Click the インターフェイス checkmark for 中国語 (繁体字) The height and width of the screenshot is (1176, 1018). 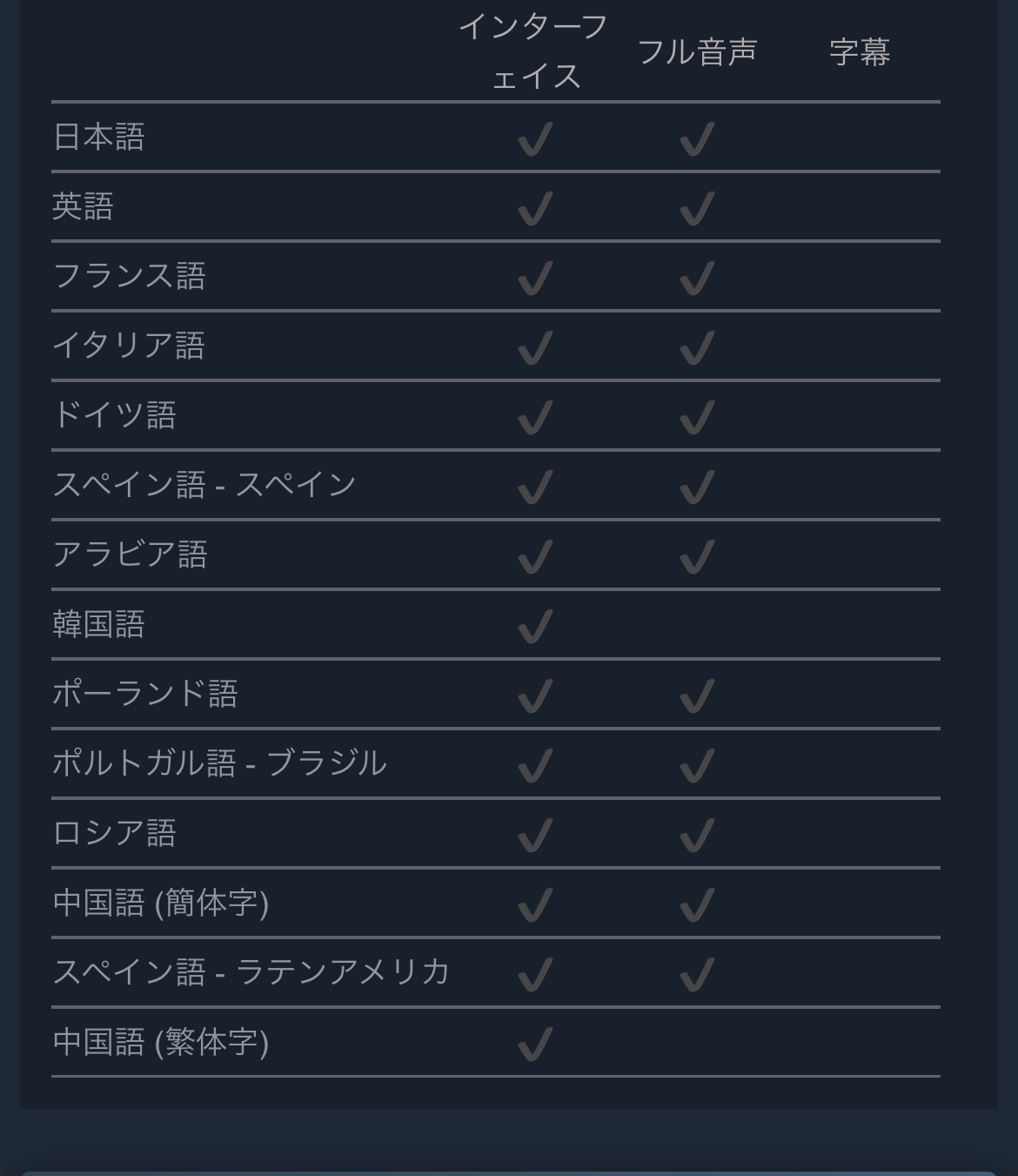535,1044
